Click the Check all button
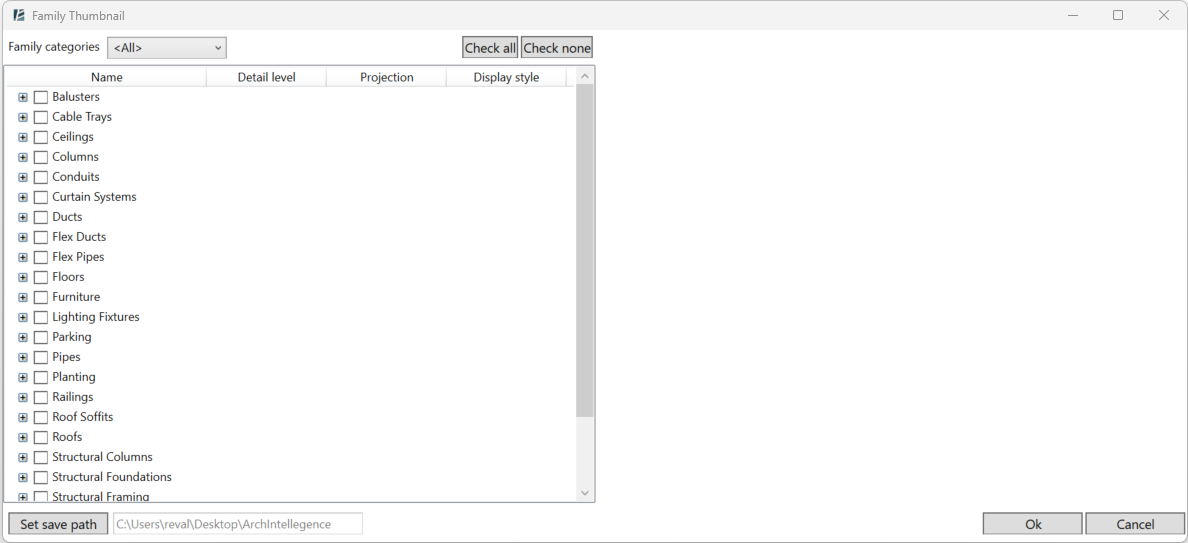The width and height of the screenshot is (1188, 543). [490, 48]
